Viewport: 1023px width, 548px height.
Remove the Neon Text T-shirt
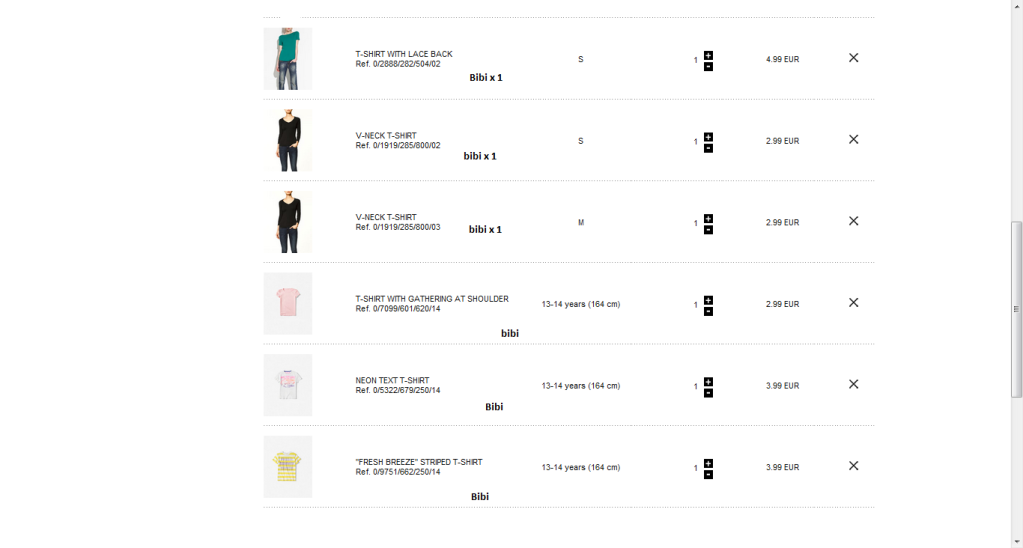853,384
